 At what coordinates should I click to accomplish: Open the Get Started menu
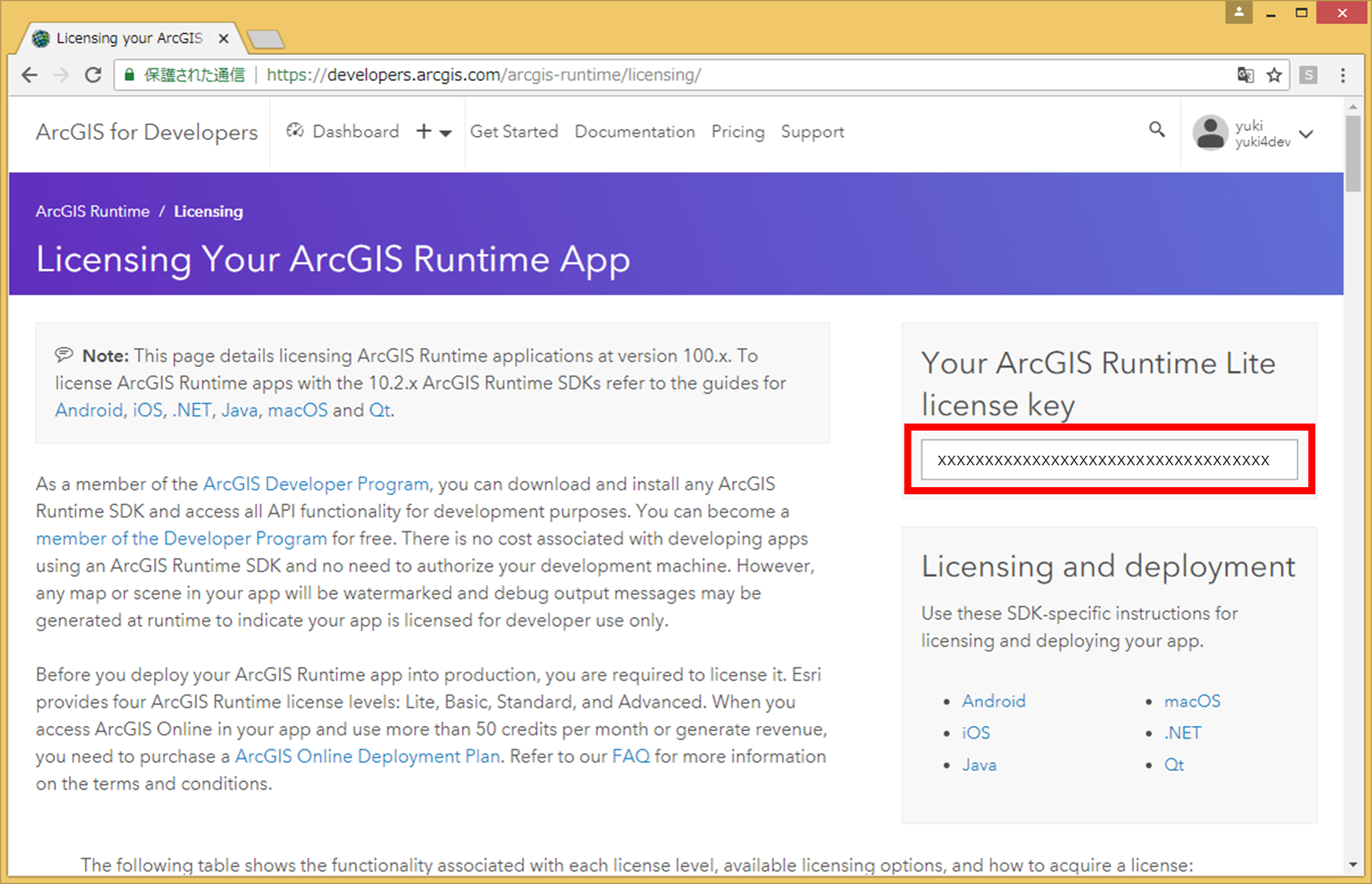coord(514,131)
